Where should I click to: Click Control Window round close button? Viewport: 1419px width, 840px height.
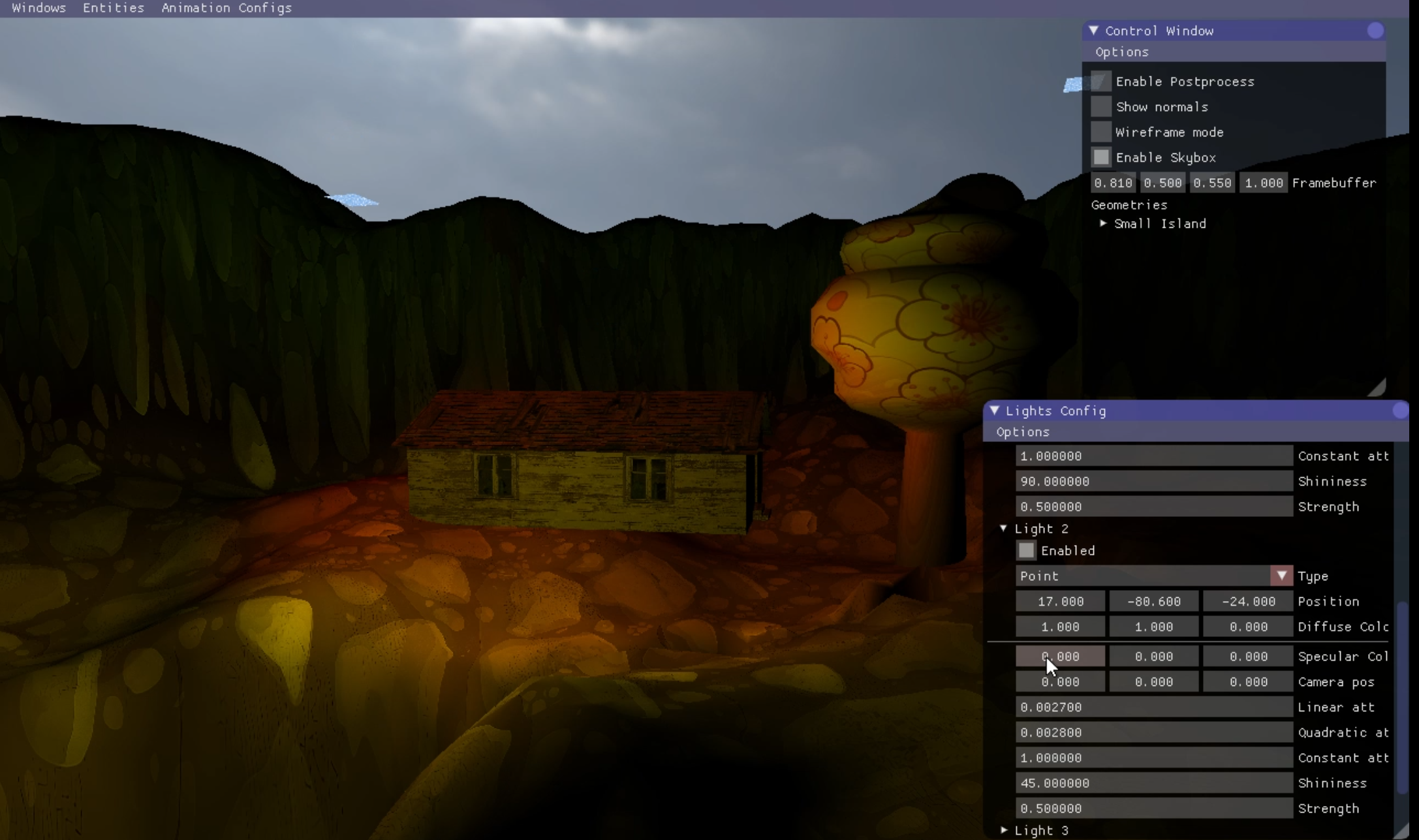coord(1375,31)
